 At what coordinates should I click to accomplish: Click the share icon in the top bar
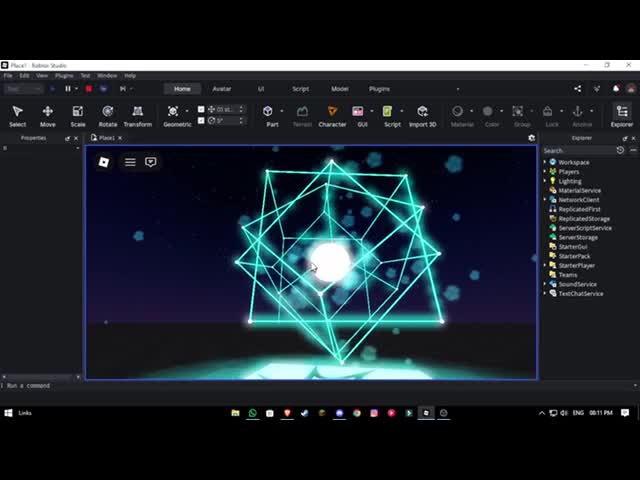point(578,89)
